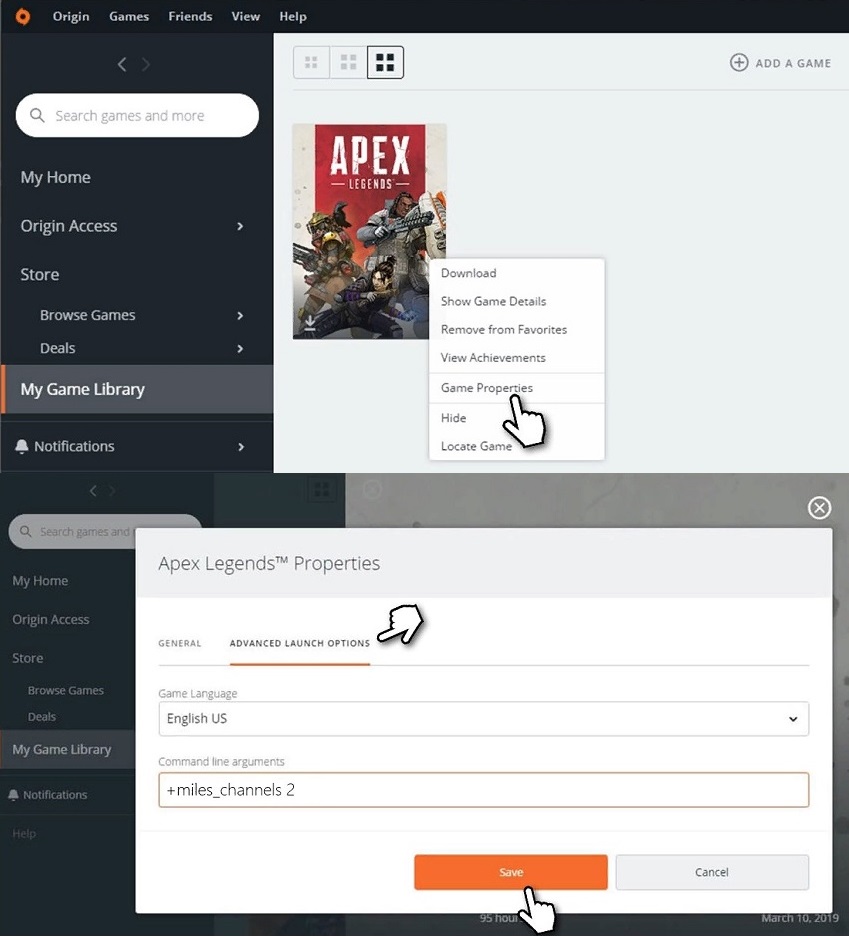Switch to General tab in properties

tap(180, 643)
